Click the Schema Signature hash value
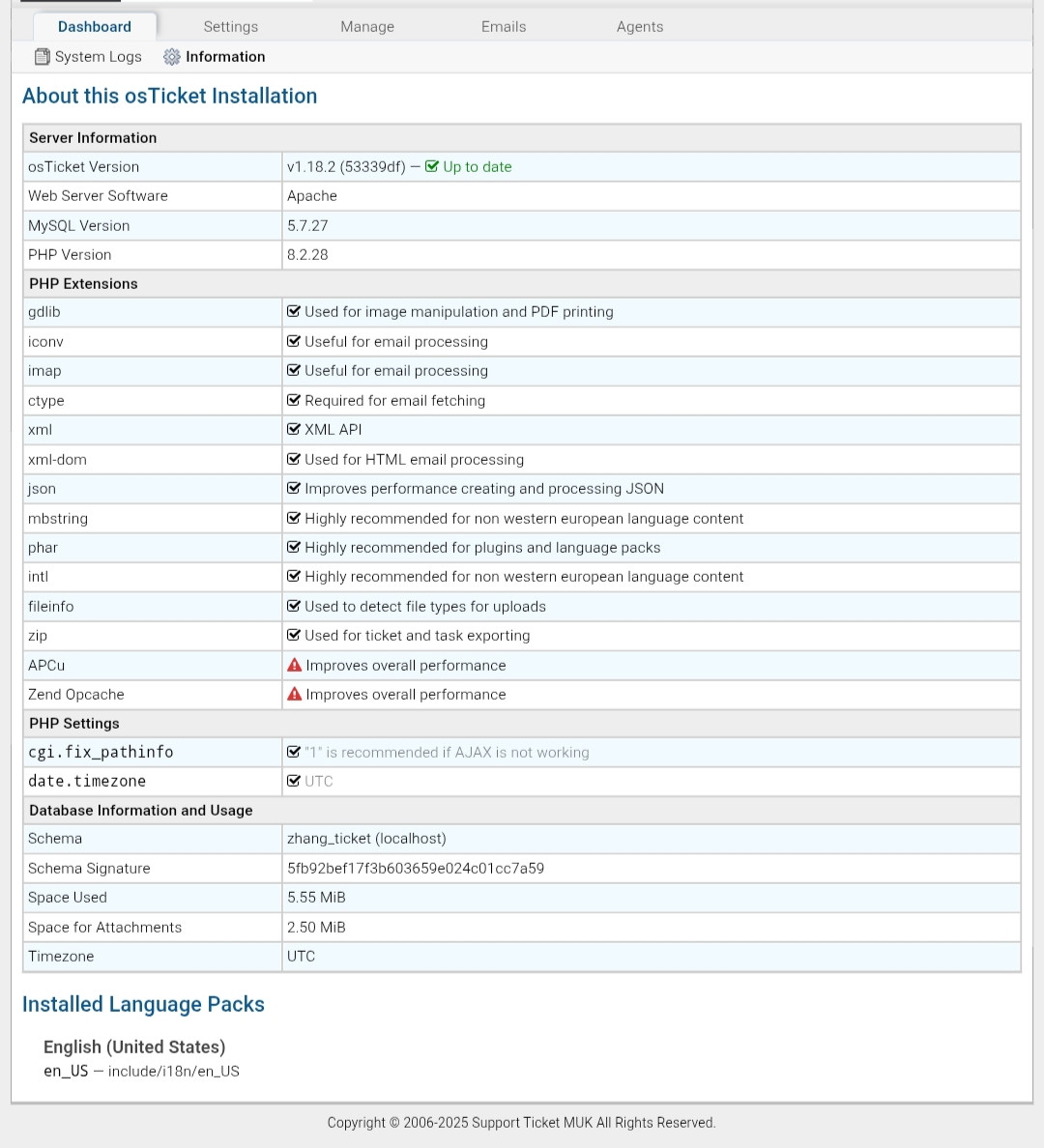Image resolution: width=1044 pixels, height=1148 pixels. [x=416, y=868]
